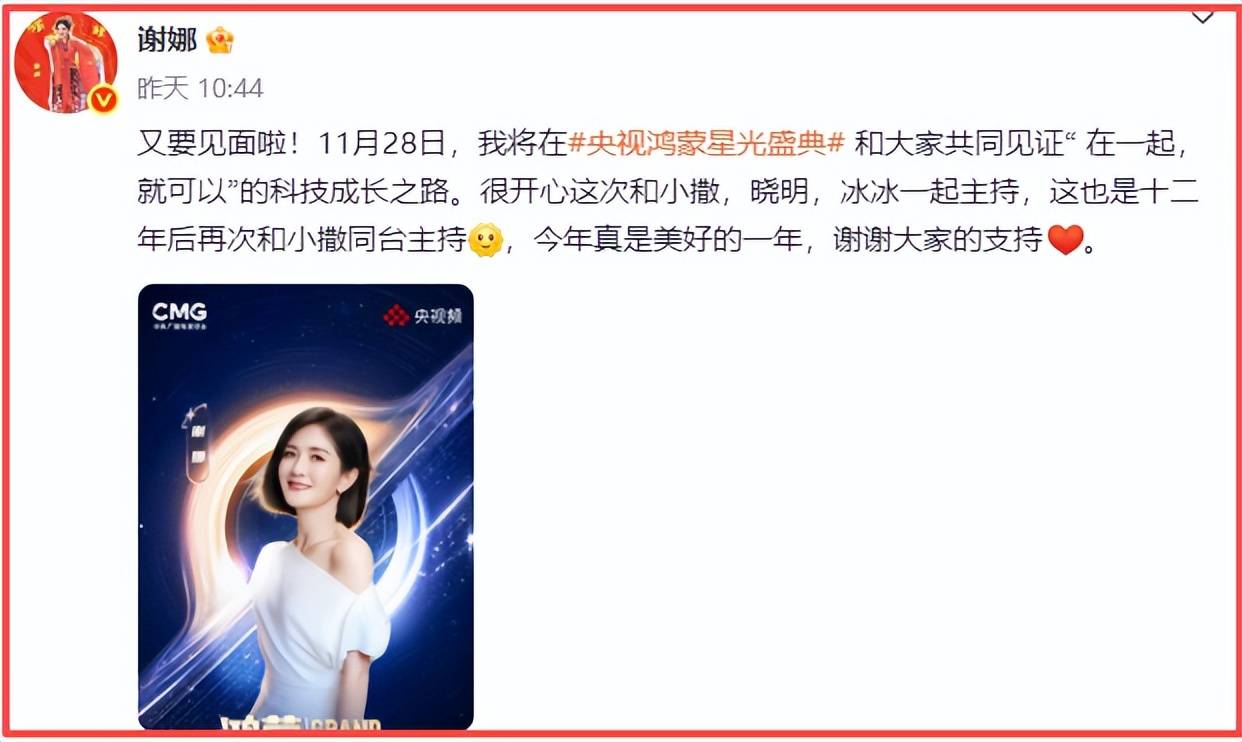This screenshot has height=742, width=1242.
Task: Click the 昨天 10:44 timestamp
Action: (x=200, y=89)
